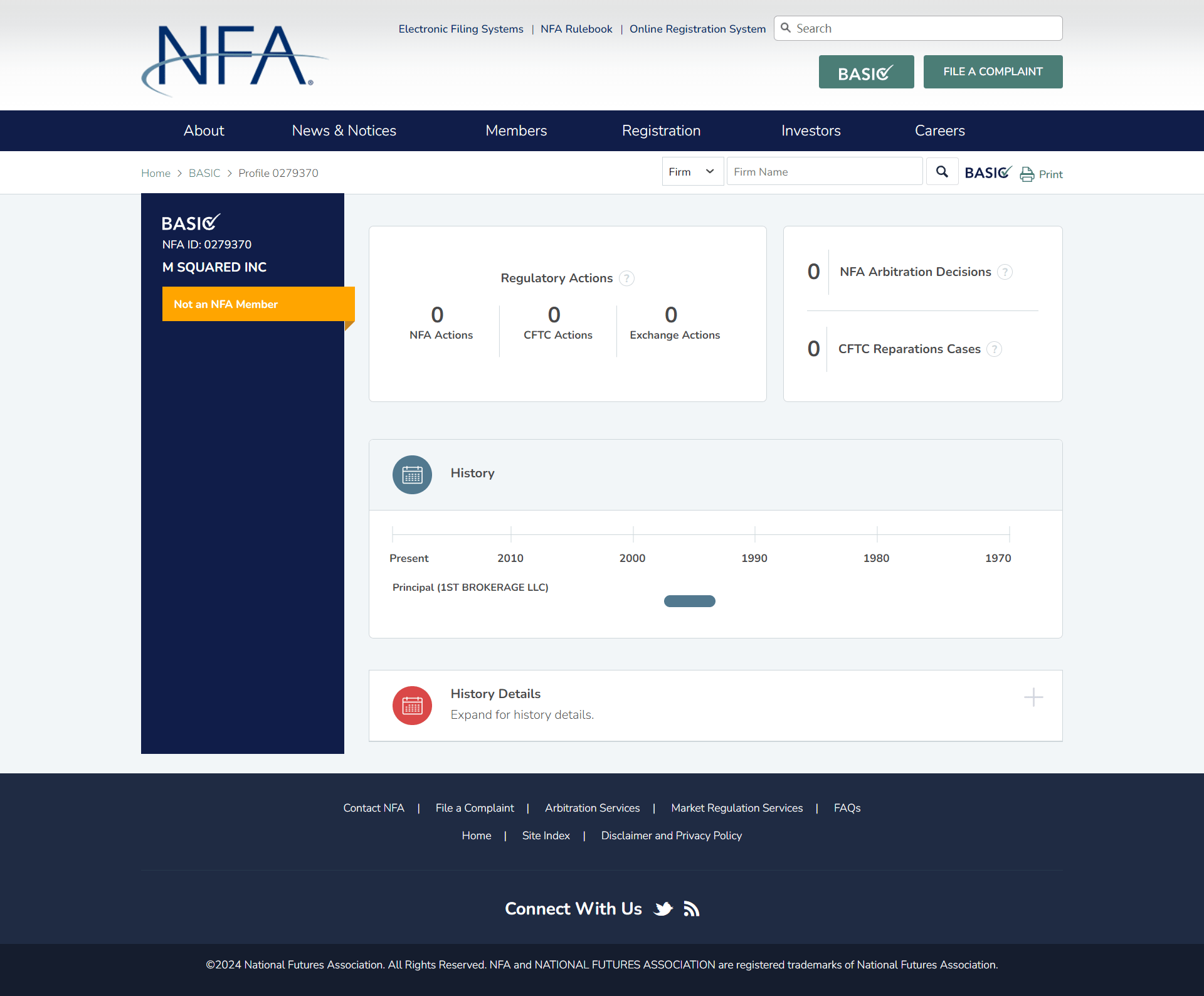Image resolution: width=1204 pixels, height=996 pixels.
Task: Open the Members menu
Action: pos(516,130)
